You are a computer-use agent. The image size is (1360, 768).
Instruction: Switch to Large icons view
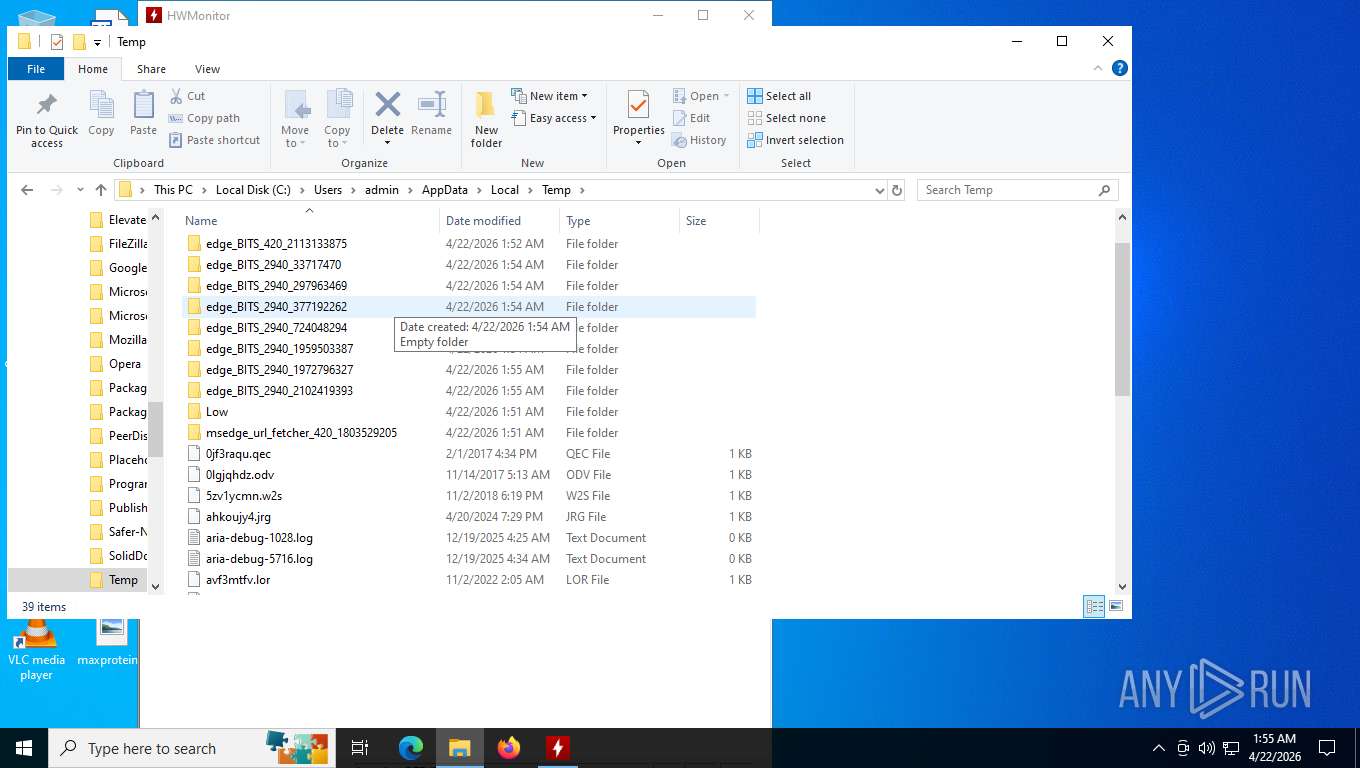[x=1116, y=606]
